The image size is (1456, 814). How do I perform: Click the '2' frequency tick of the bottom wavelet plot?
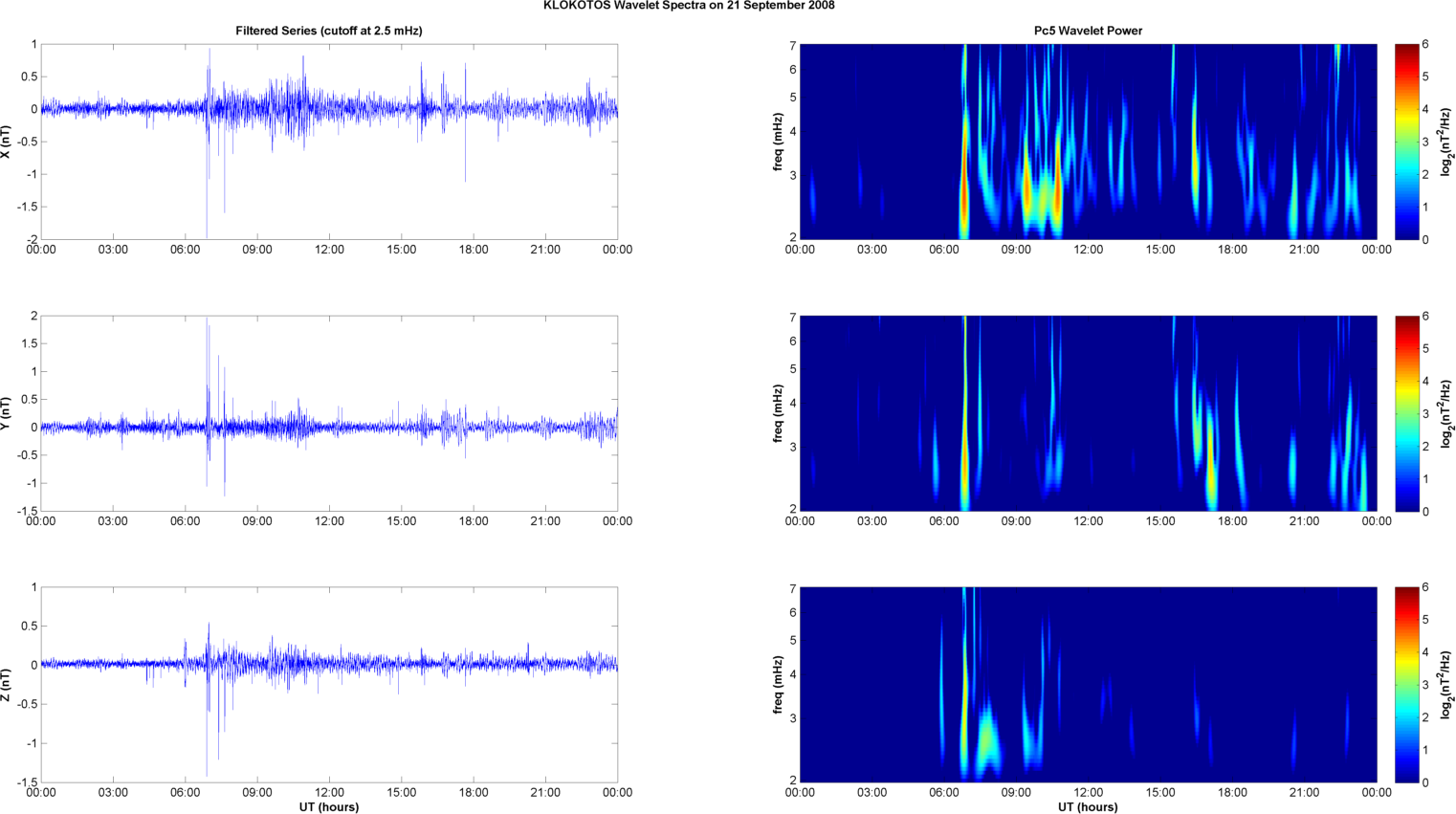793,781
